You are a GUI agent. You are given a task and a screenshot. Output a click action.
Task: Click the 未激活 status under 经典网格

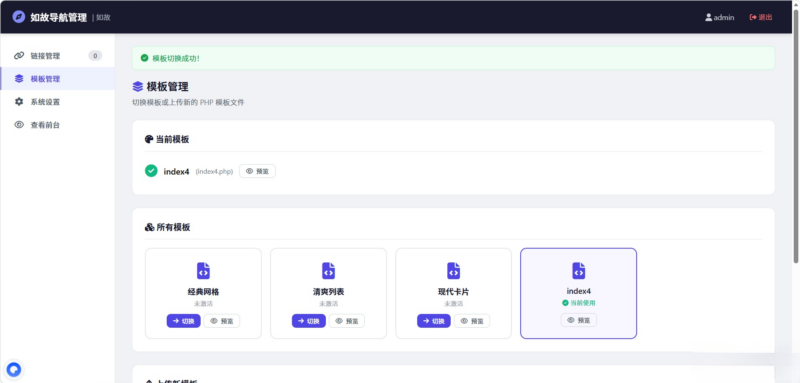203,303
